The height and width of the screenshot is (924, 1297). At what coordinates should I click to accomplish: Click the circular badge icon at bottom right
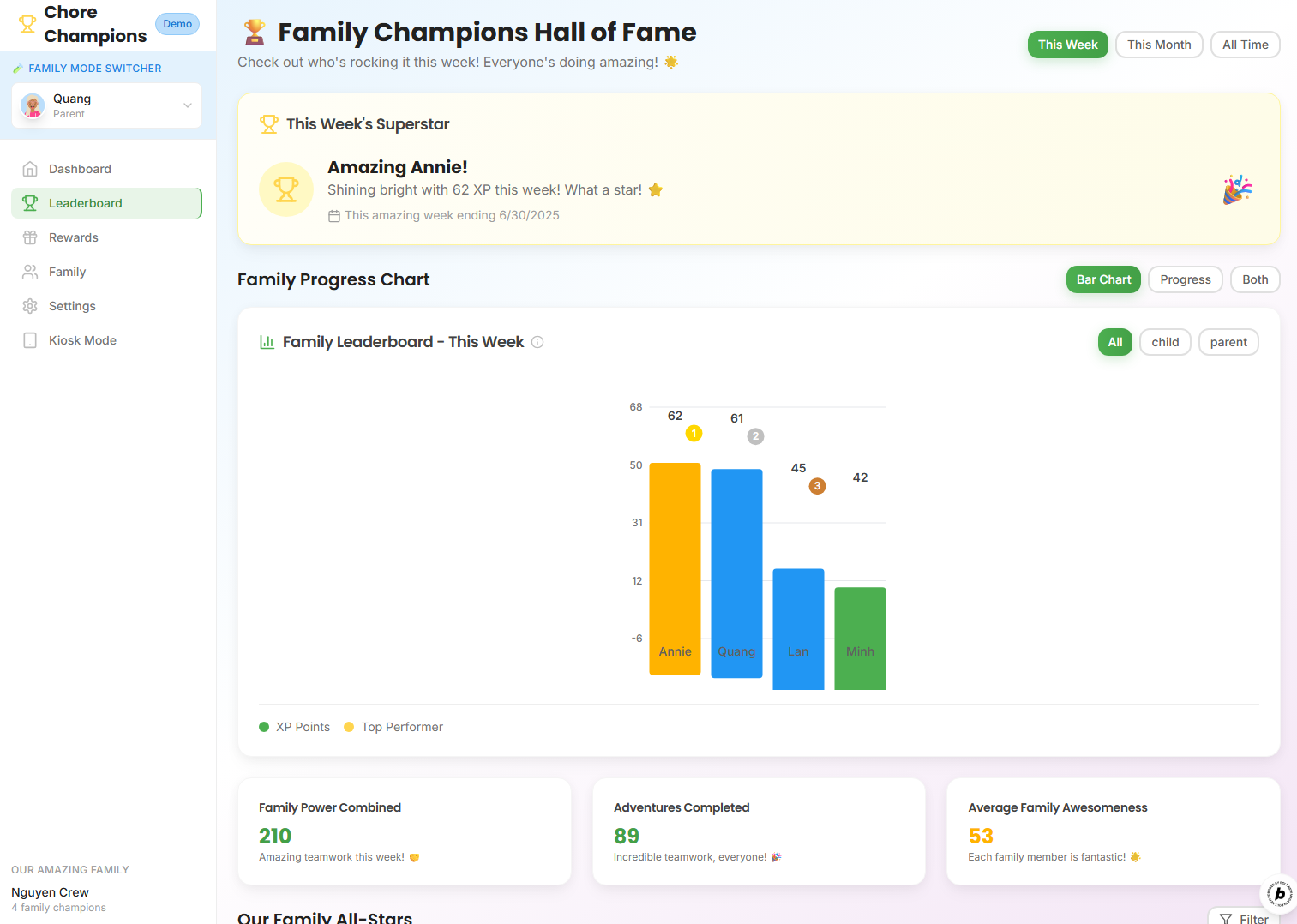[x=1278, y=894]
